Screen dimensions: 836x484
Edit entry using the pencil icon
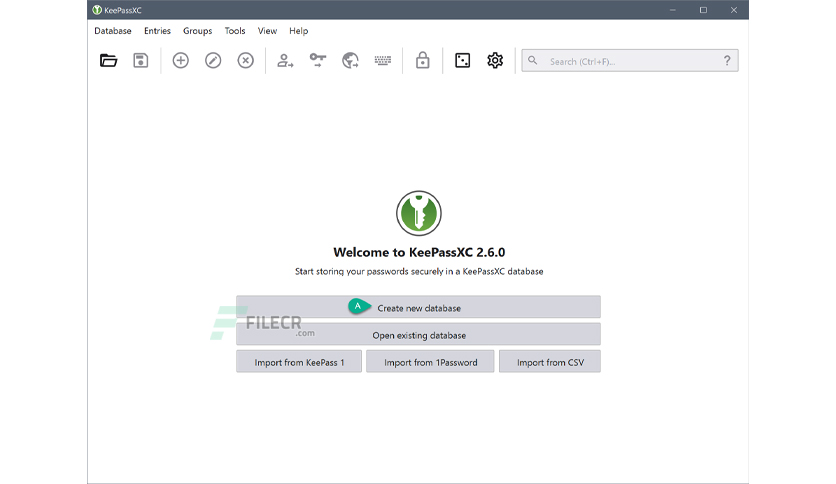[x=213, y=61]
